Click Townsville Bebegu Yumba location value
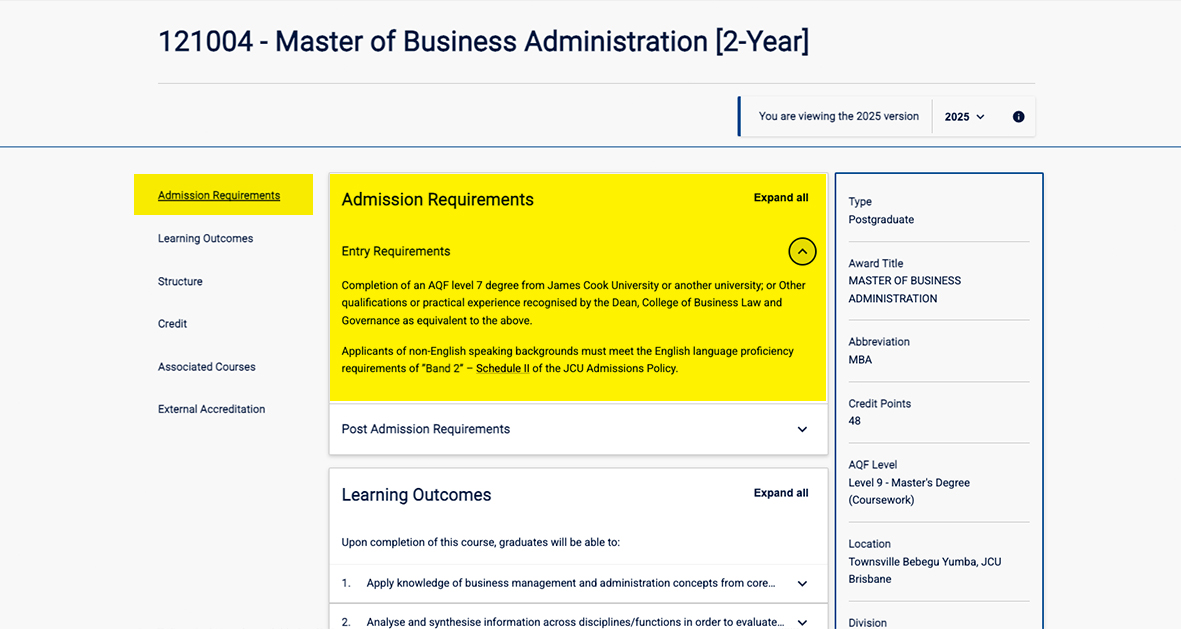This screenshot has height=629, width=1181. [x=925, y=570]
